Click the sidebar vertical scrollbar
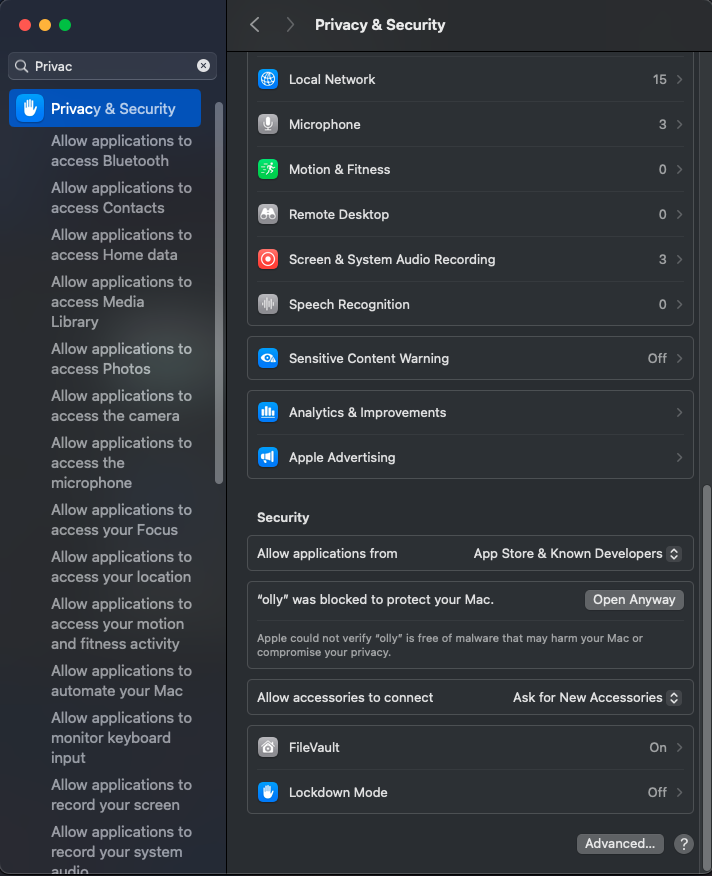 click(x=219, y=293)
